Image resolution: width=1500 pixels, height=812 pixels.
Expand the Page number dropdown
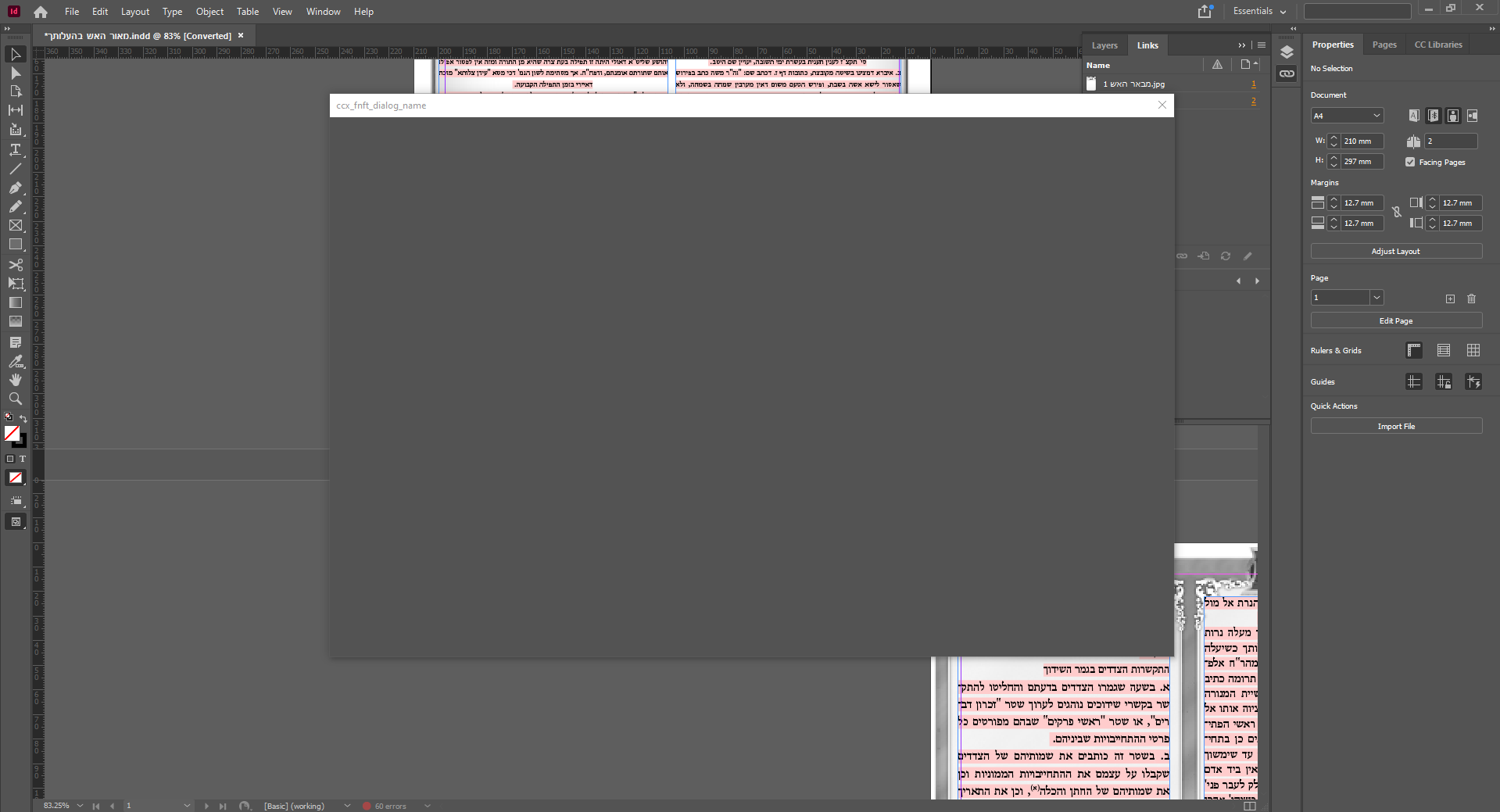[x=1376, y=298]
